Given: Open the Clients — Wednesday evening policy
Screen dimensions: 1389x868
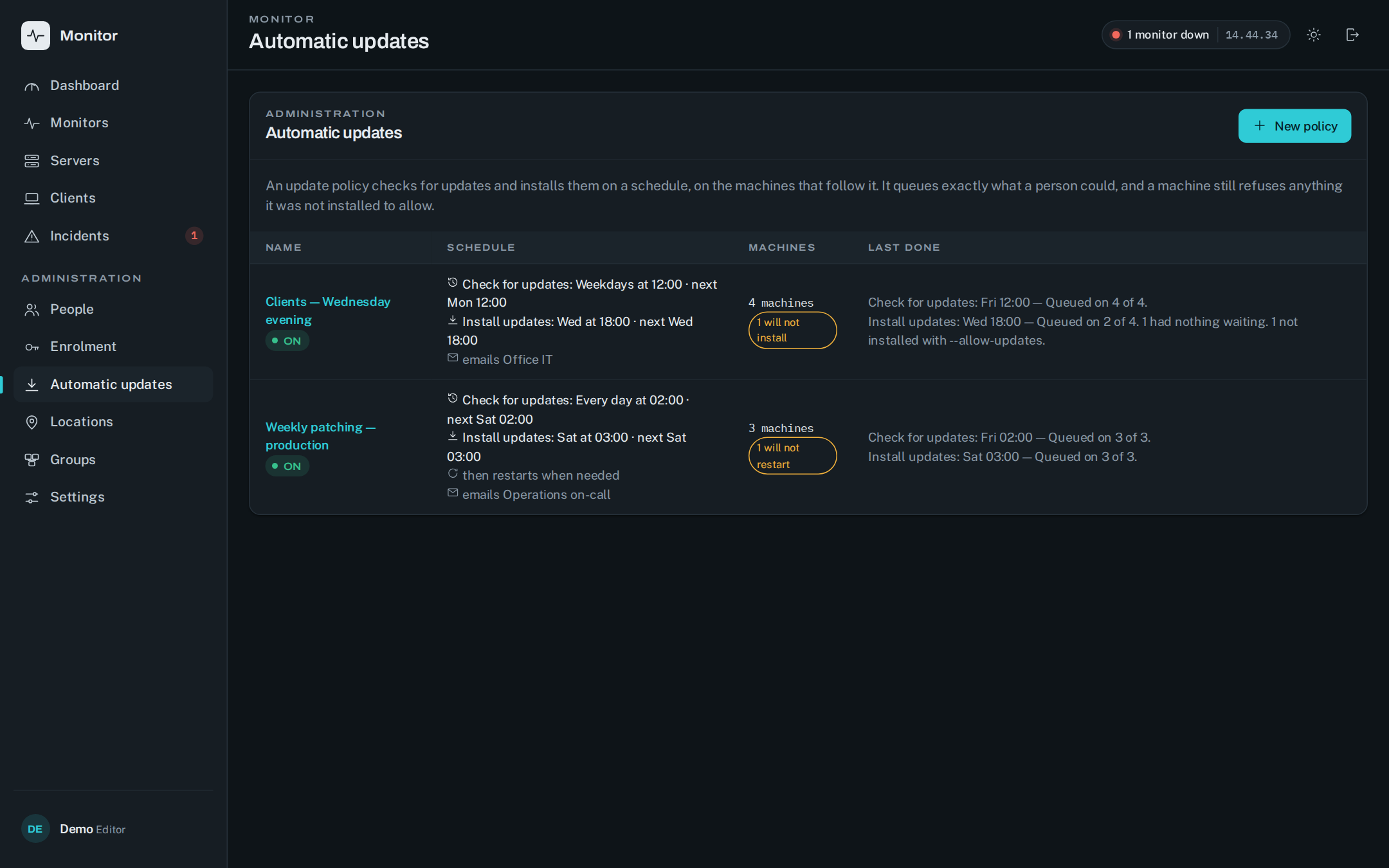Looking at the screenshot, I should (328, 311).
